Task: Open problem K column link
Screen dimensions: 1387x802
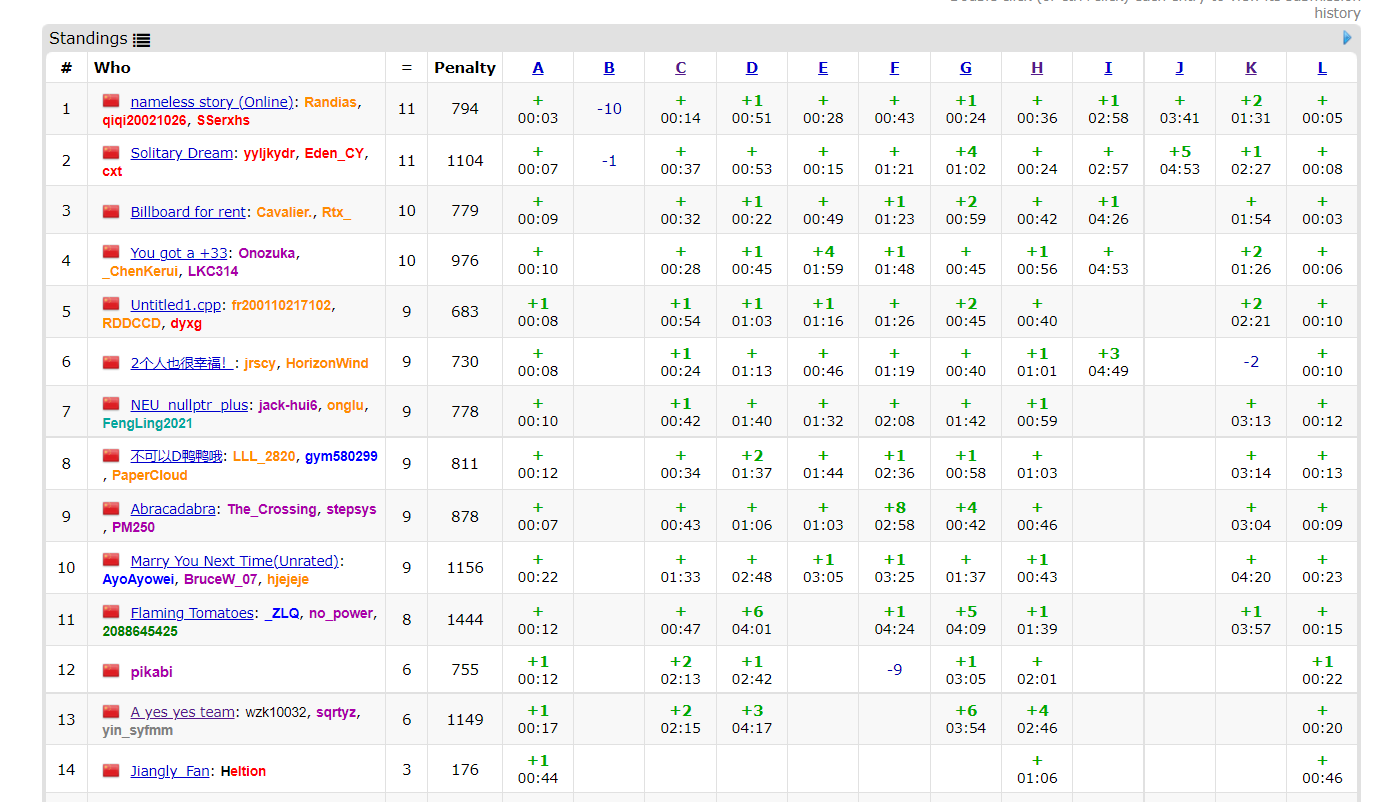Action: click(x=1251, y=68)
